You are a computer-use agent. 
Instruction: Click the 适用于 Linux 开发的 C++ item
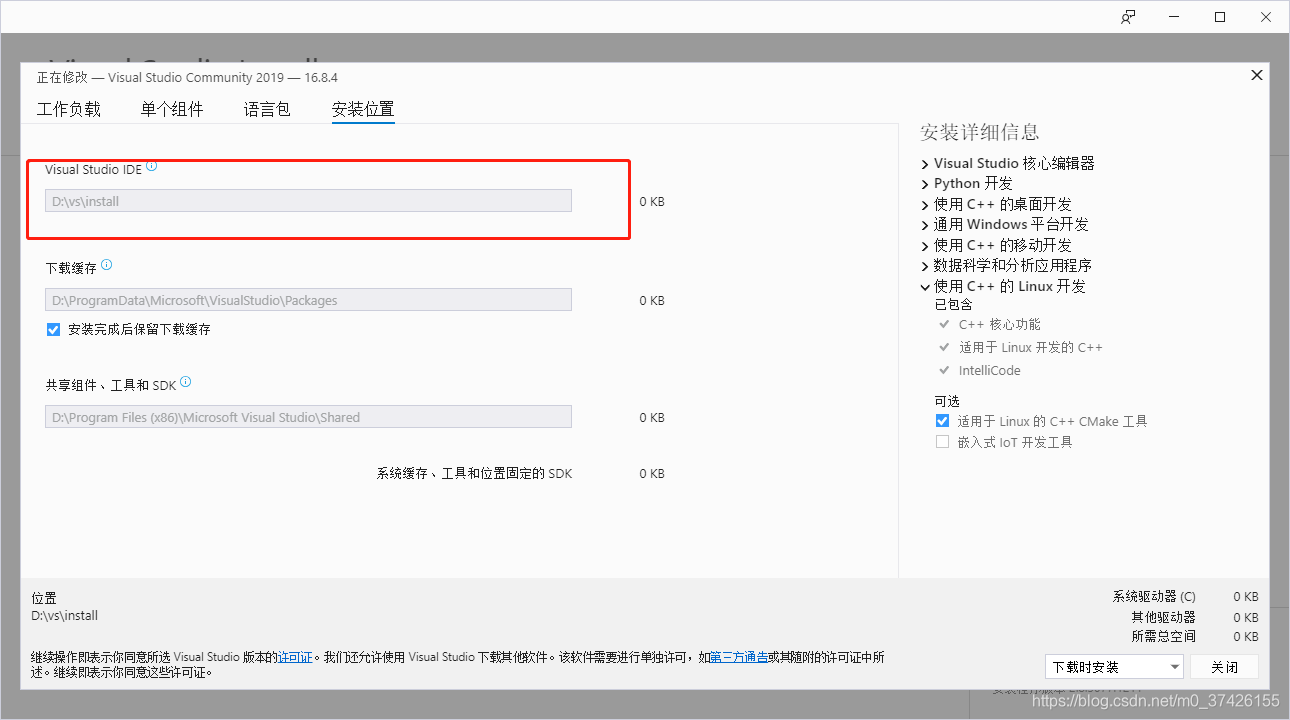[1030, 347]
